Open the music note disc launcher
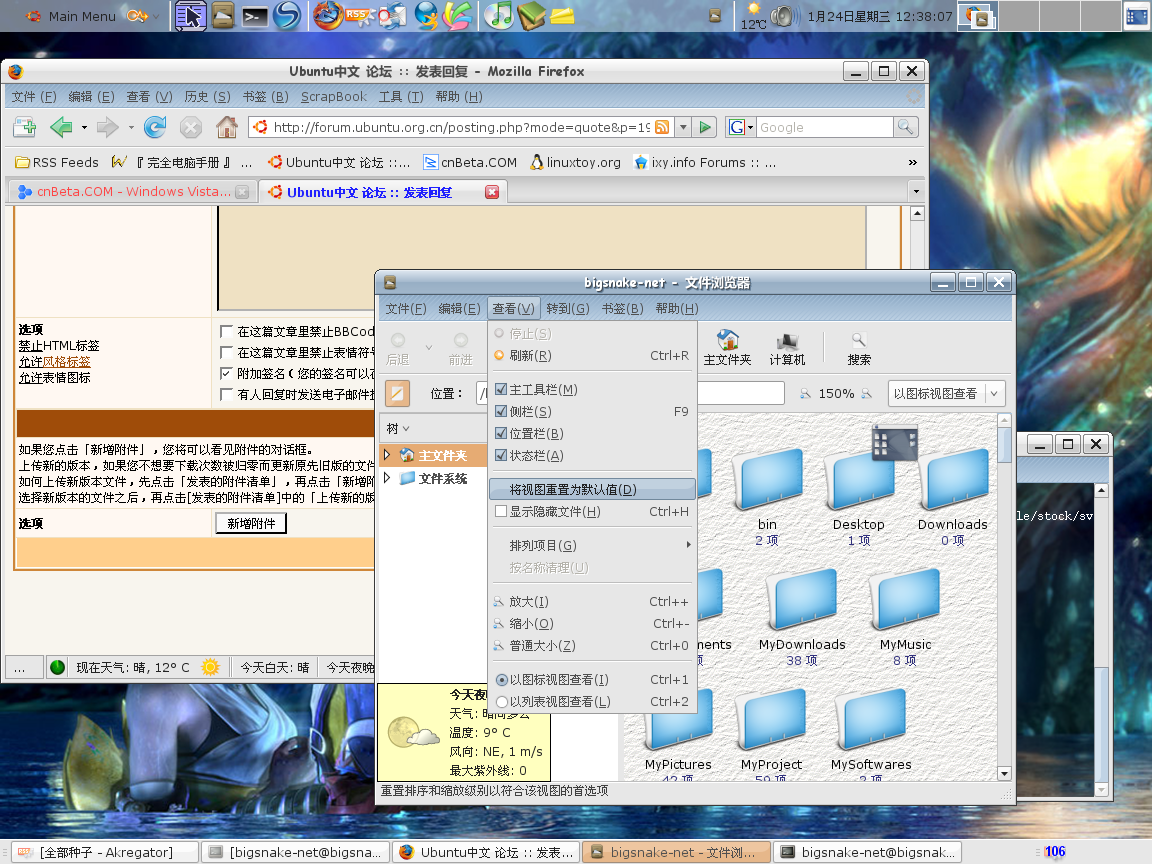The image size is (1152, 864). click(x=500, y=15)
